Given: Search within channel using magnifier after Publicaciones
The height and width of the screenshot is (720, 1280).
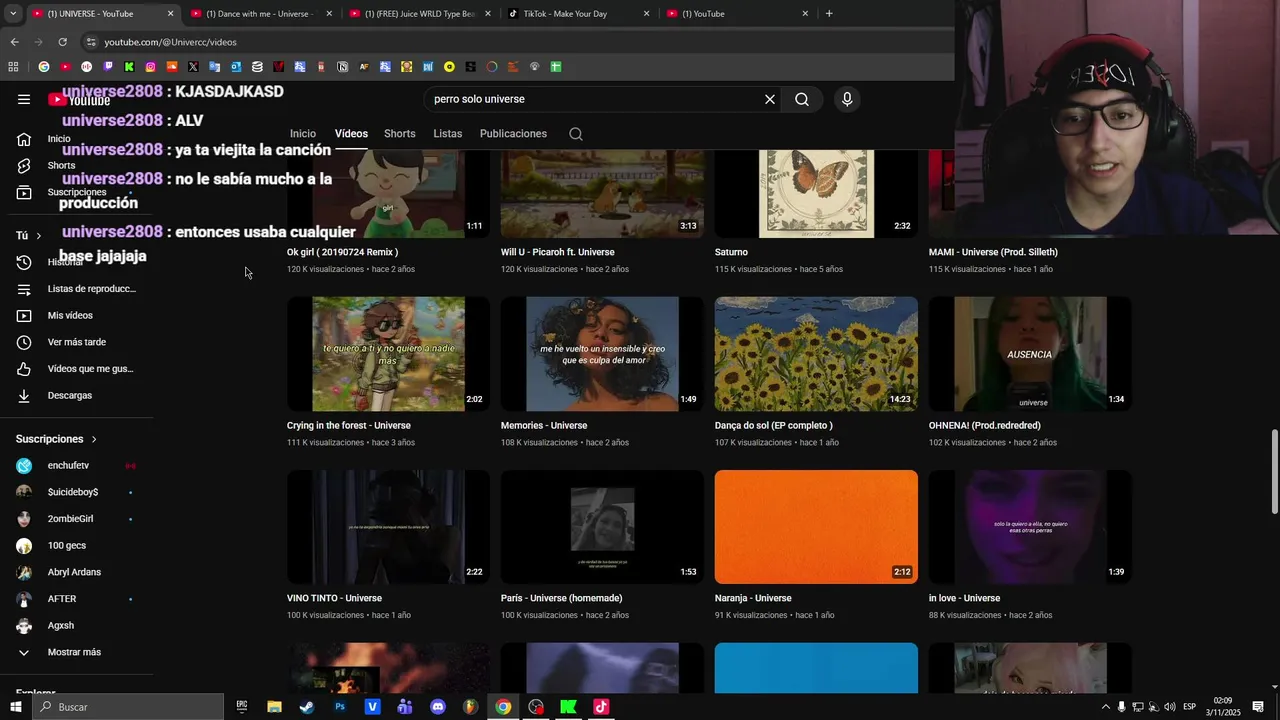Looking at the screenshot, I should coord(576,134).
